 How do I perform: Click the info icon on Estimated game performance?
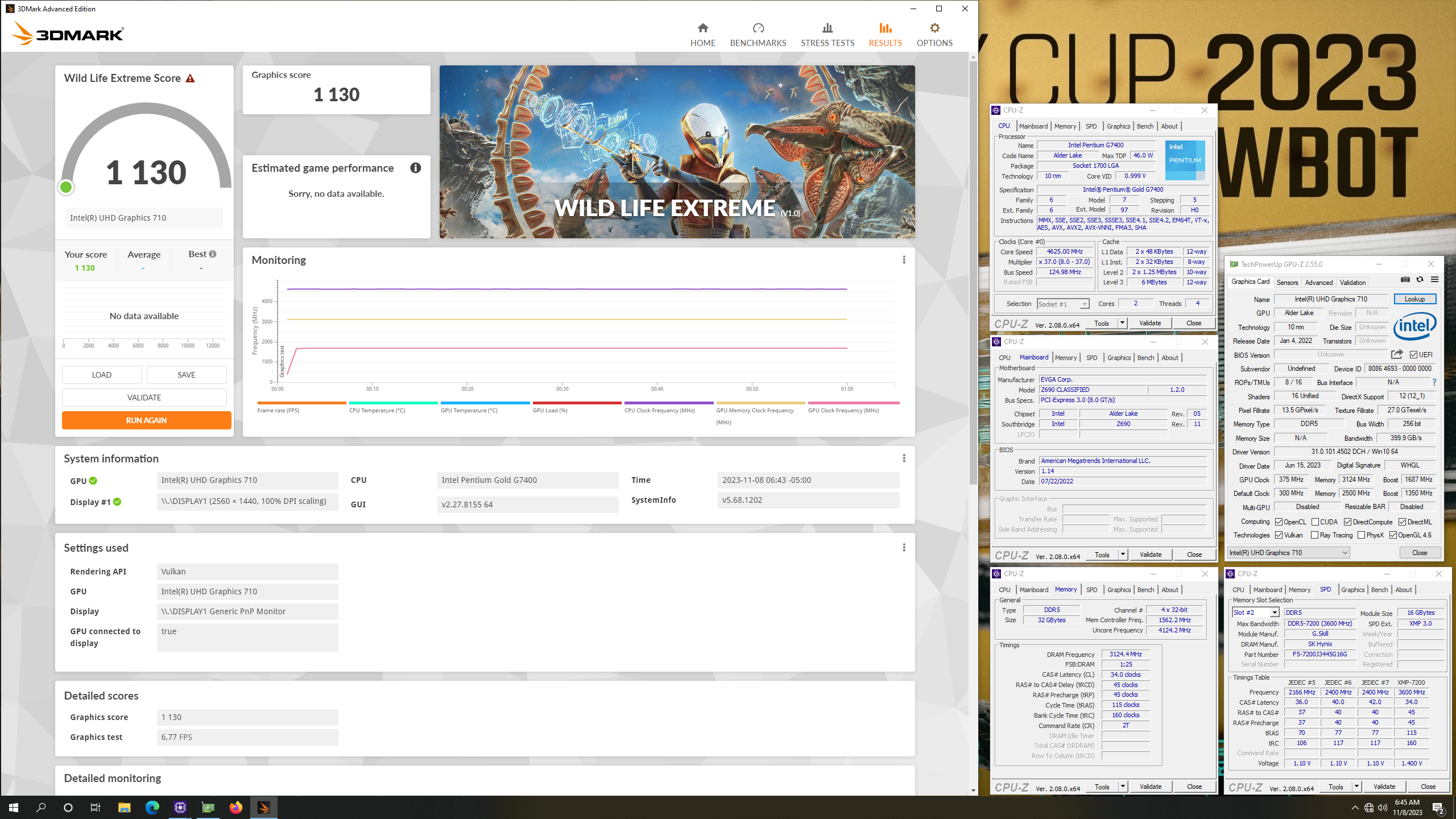(416, 168)
